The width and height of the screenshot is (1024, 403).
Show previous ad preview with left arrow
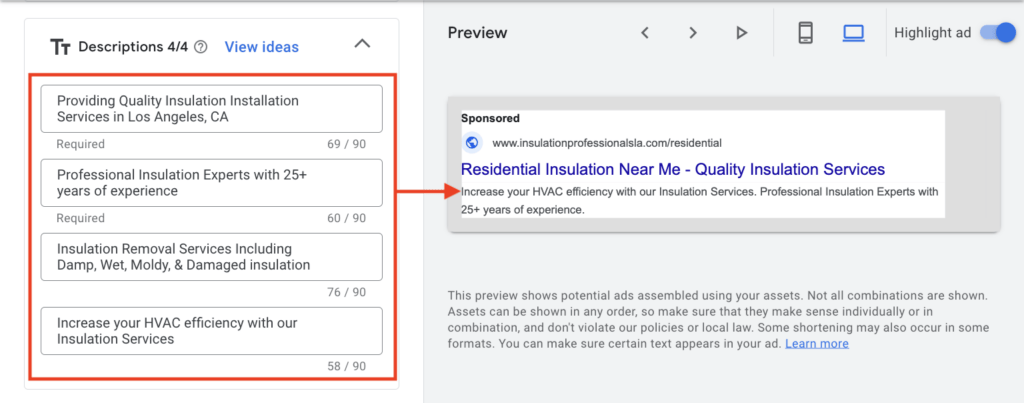[645, 33]
